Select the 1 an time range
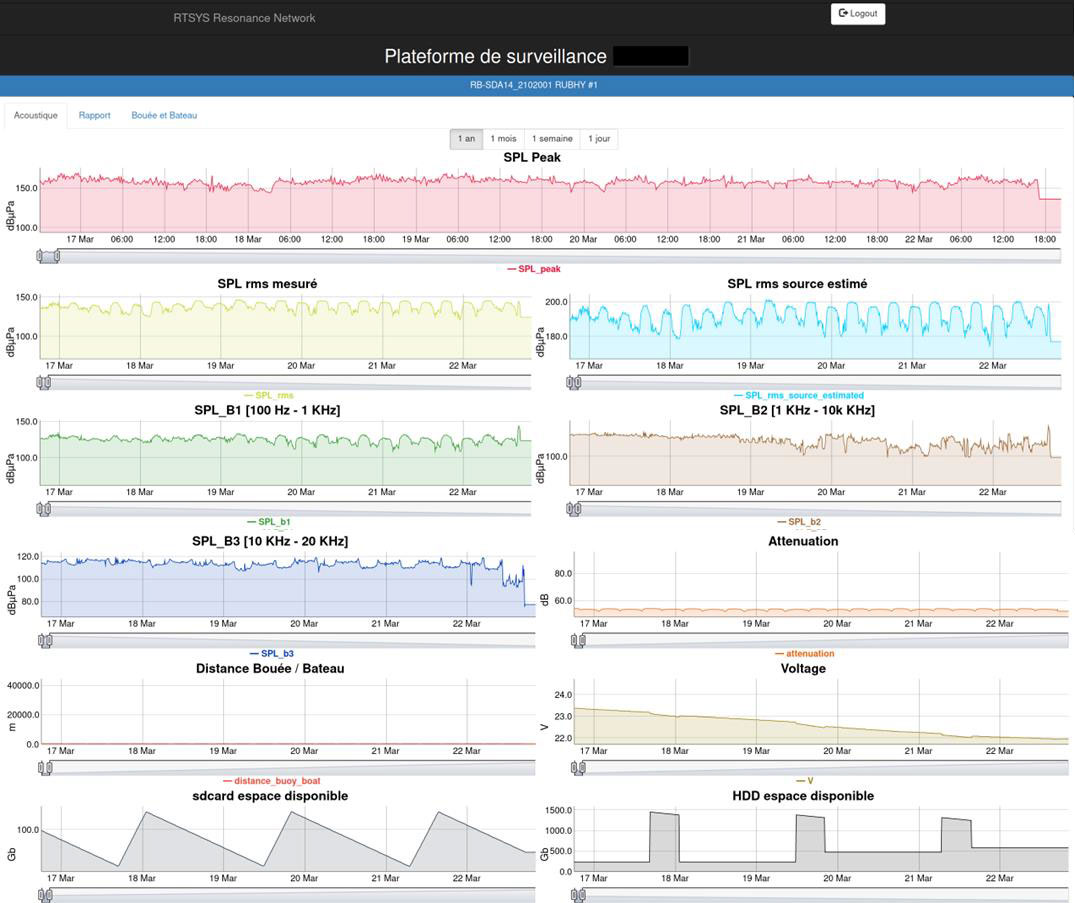Screen dimensions: 1075x903 tap(466, 139)
